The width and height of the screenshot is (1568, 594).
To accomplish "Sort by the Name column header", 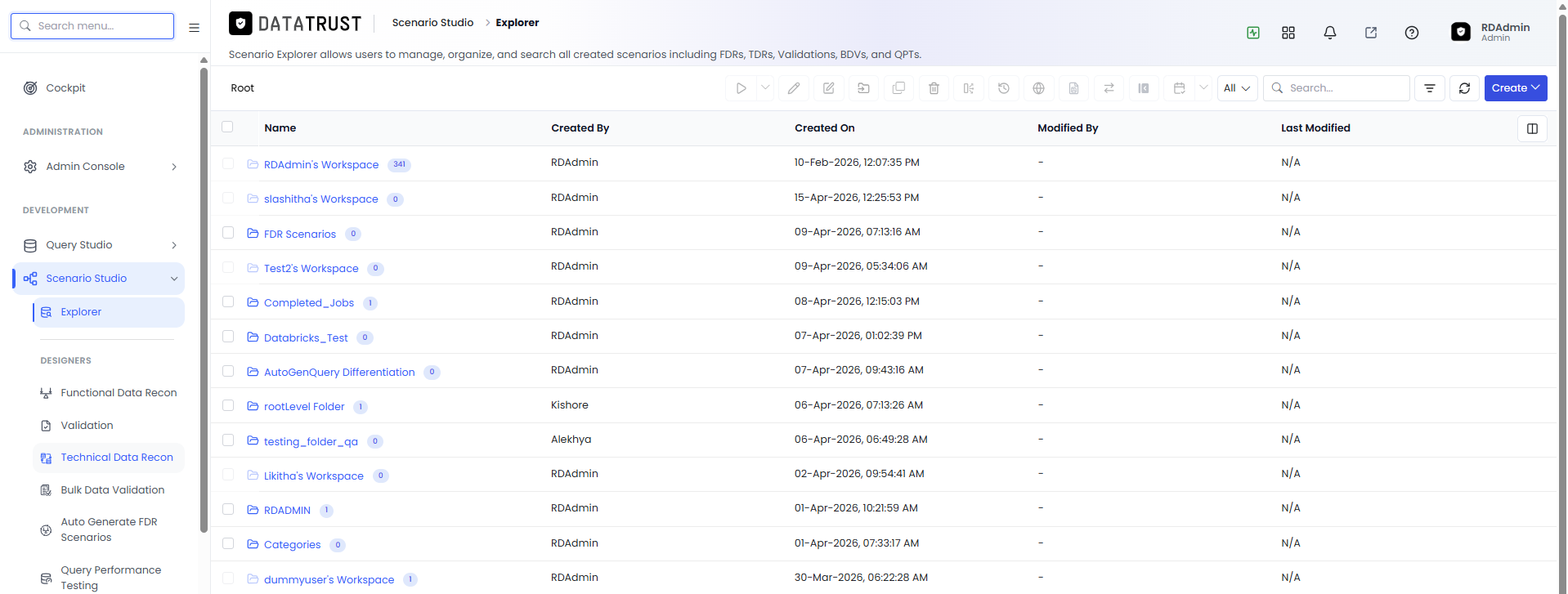I will (x=280, y=128).
